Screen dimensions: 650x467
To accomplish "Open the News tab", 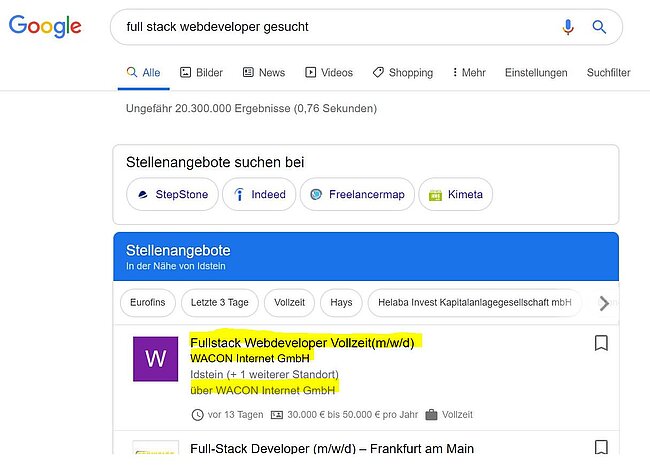I will click(264, 73).
